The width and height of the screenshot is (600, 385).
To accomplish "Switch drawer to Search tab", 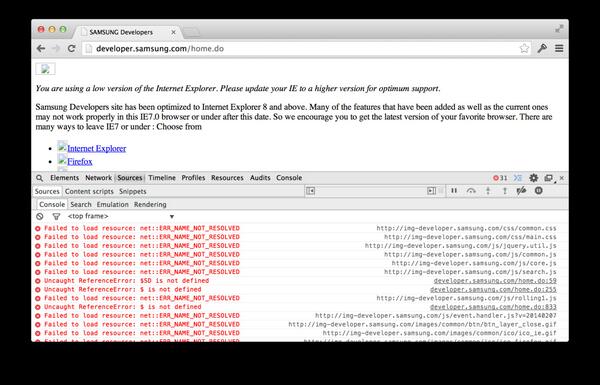I will (81, 204).
